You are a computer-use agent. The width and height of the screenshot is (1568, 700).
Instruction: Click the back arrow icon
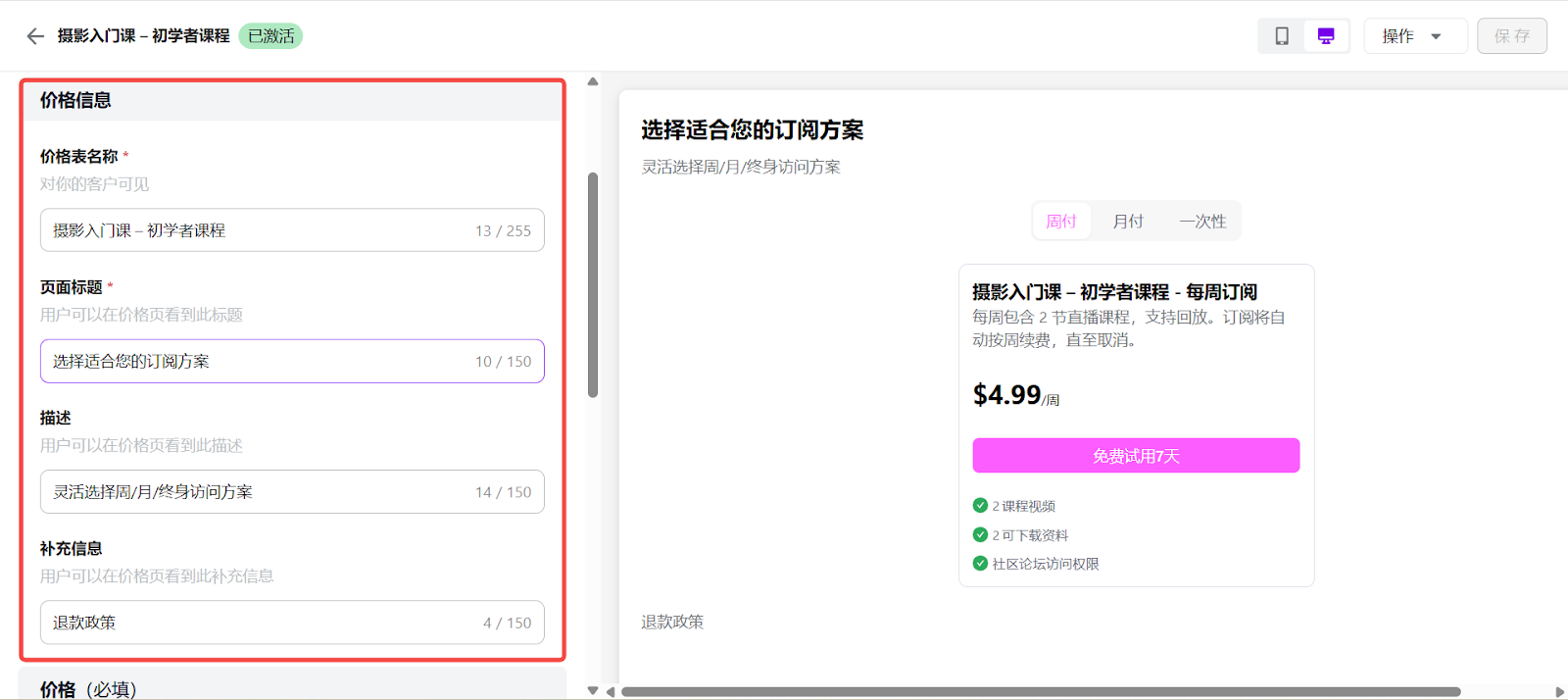pos(35,36)
